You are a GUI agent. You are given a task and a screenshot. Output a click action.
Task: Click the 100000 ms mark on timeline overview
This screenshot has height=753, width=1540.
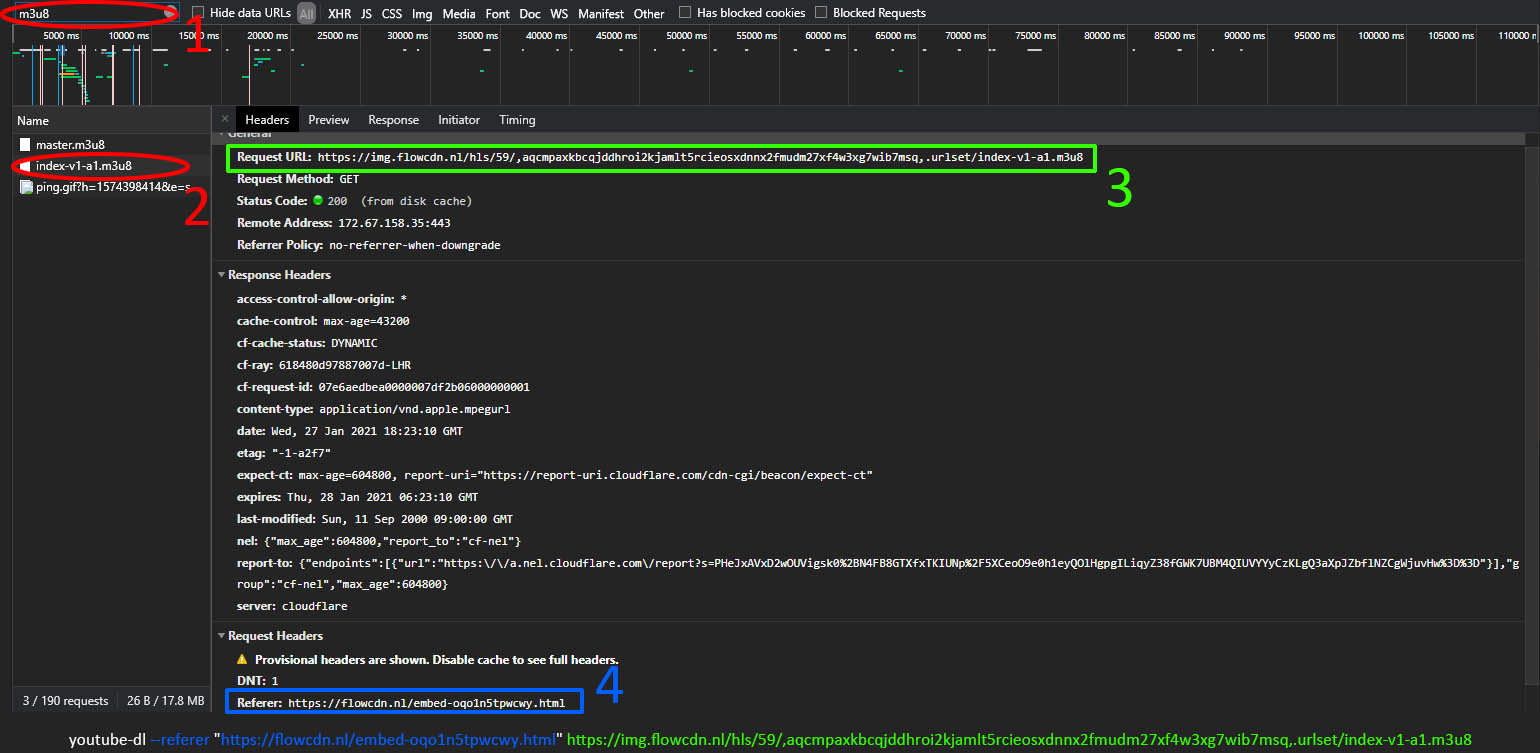pos(1380,36)
